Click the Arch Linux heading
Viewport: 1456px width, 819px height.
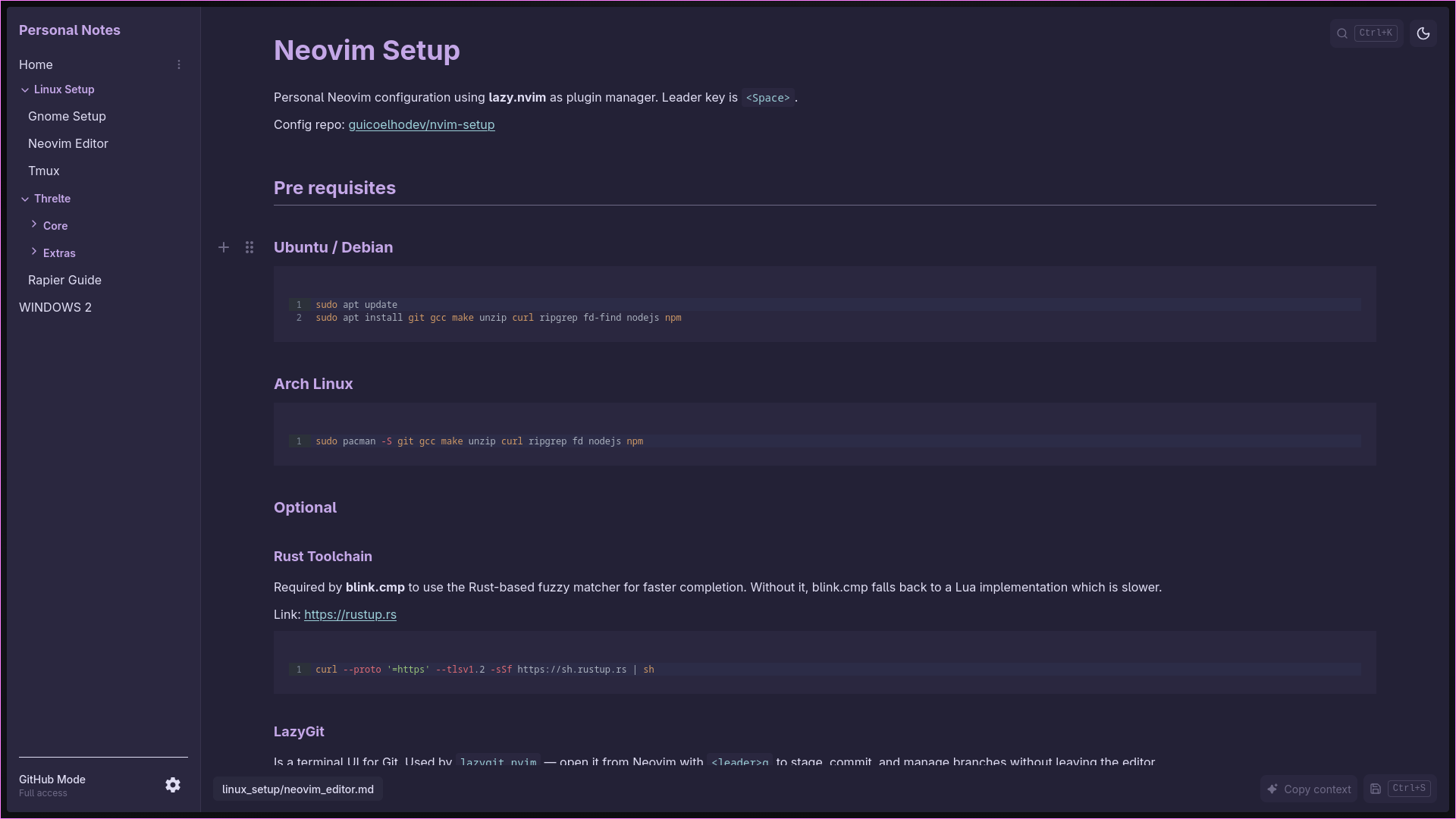click(313, 384)
